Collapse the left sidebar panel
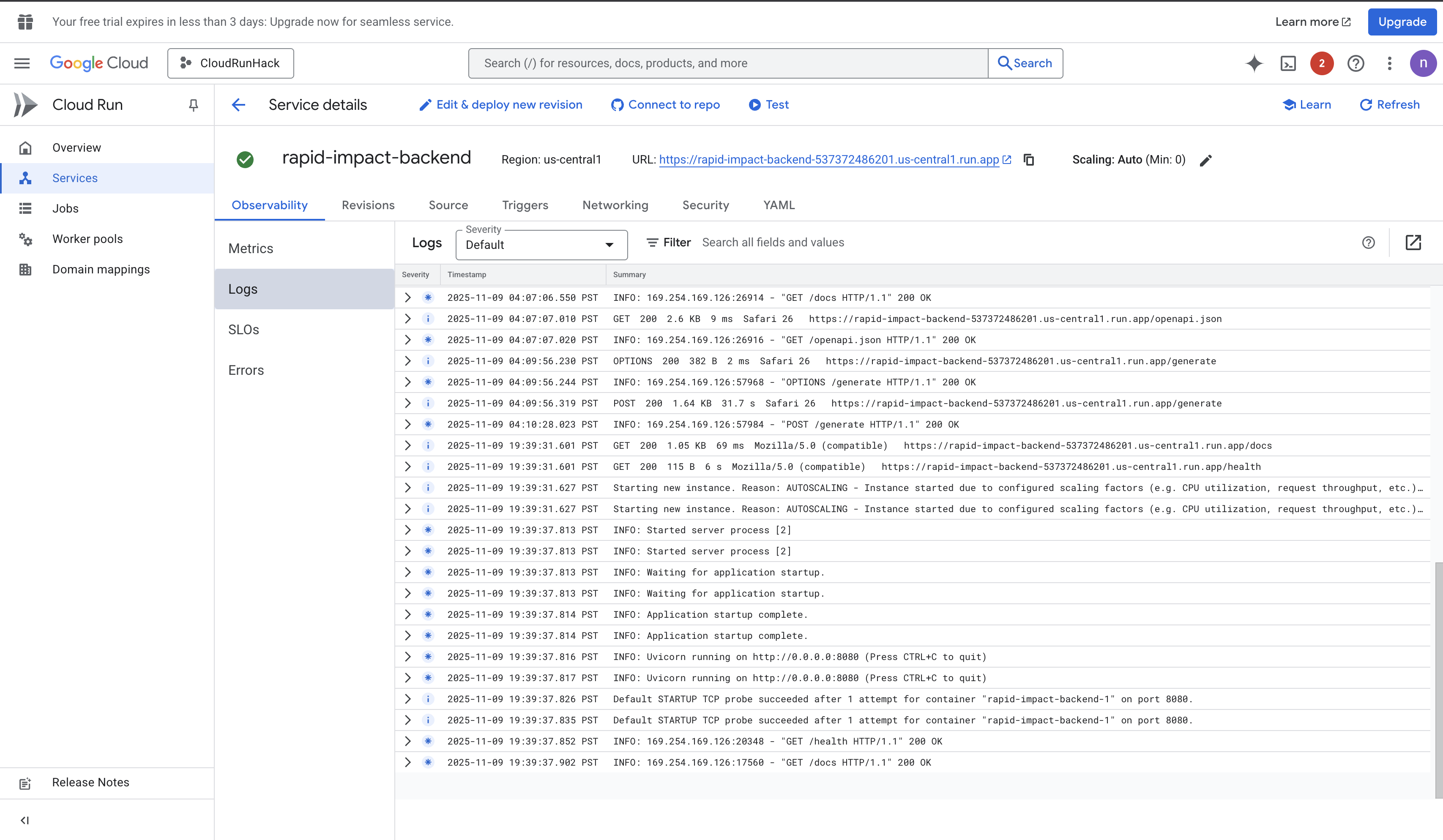 (x=25, y=820)
